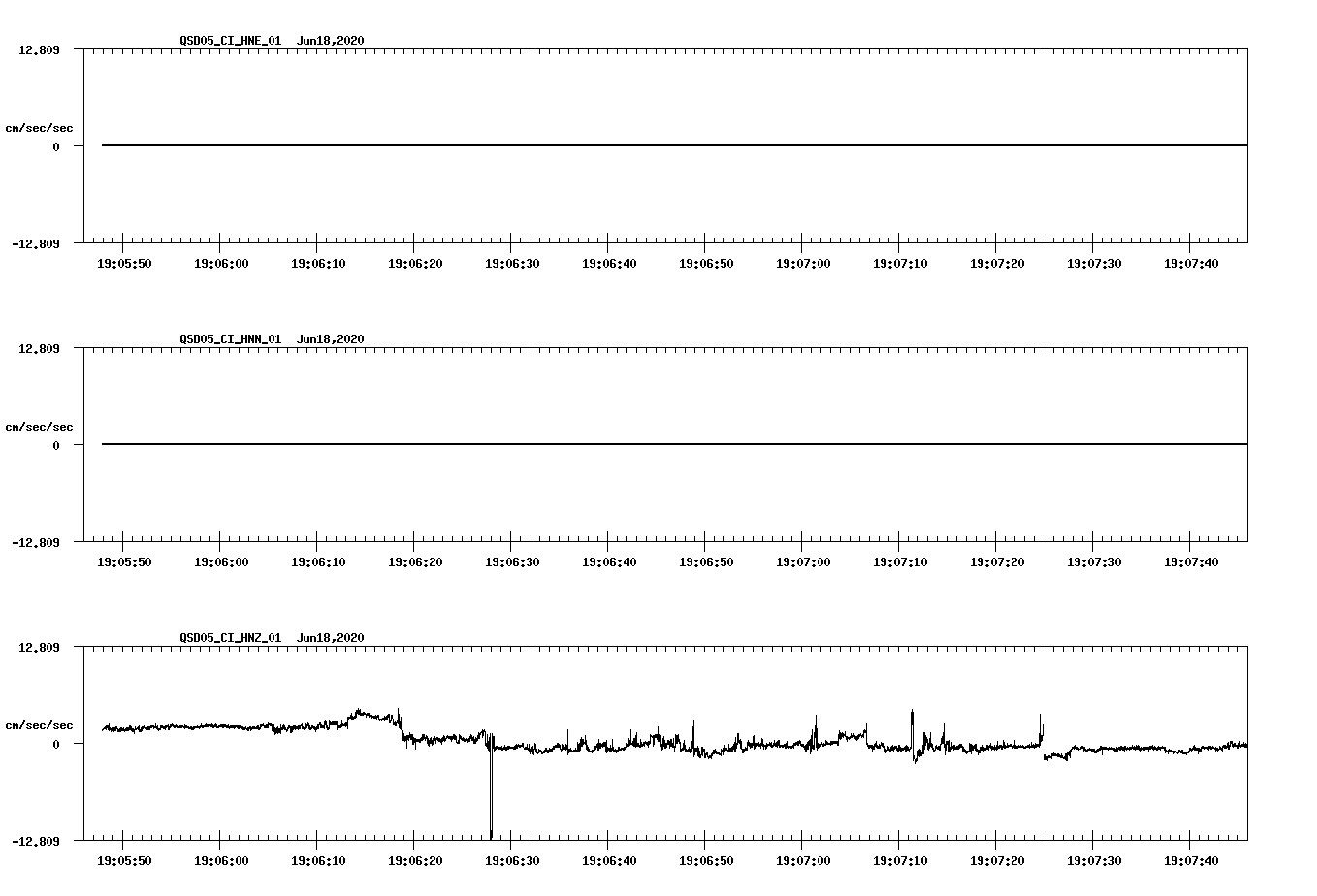Select the 19:07:30 time label under the HNZ chart
The image size is (1317, 896).
tap(1094, 861)
